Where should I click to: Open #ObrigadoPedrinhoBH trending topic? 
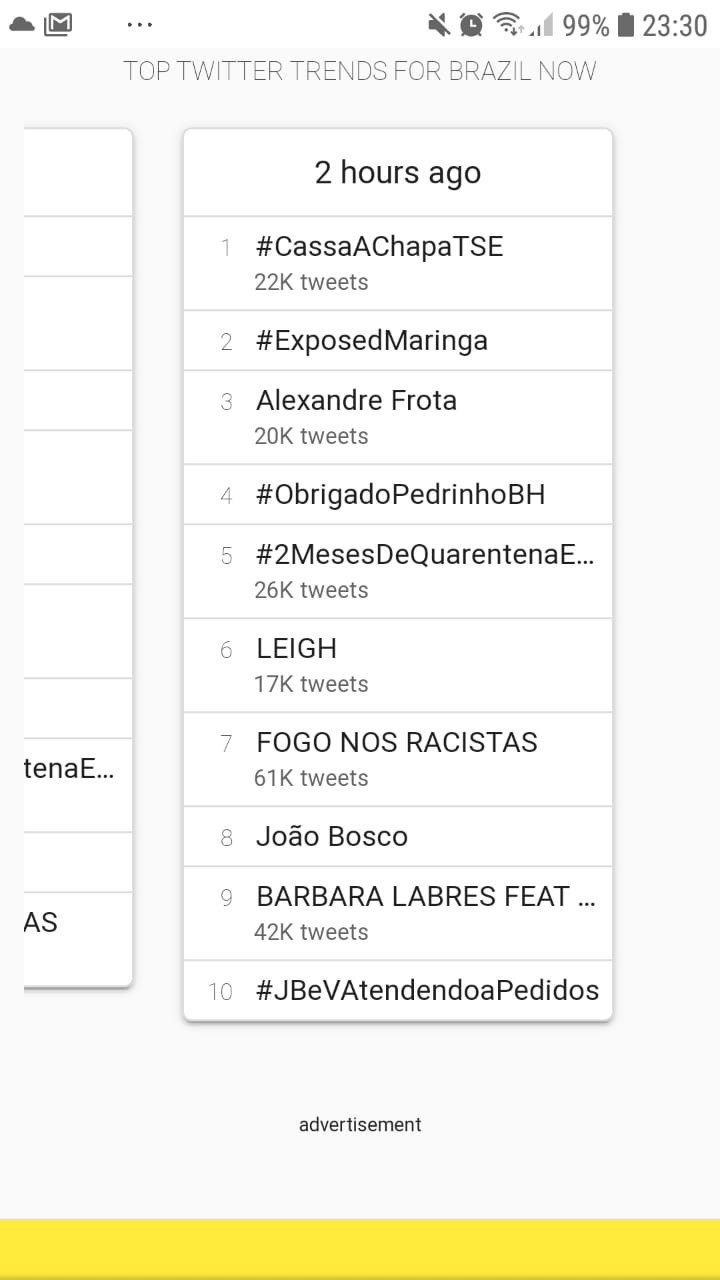(398, 495)
